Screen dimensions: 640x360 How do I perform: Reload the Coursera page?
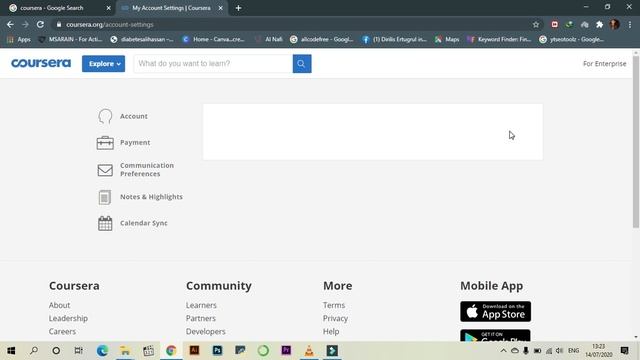[40, 24]
